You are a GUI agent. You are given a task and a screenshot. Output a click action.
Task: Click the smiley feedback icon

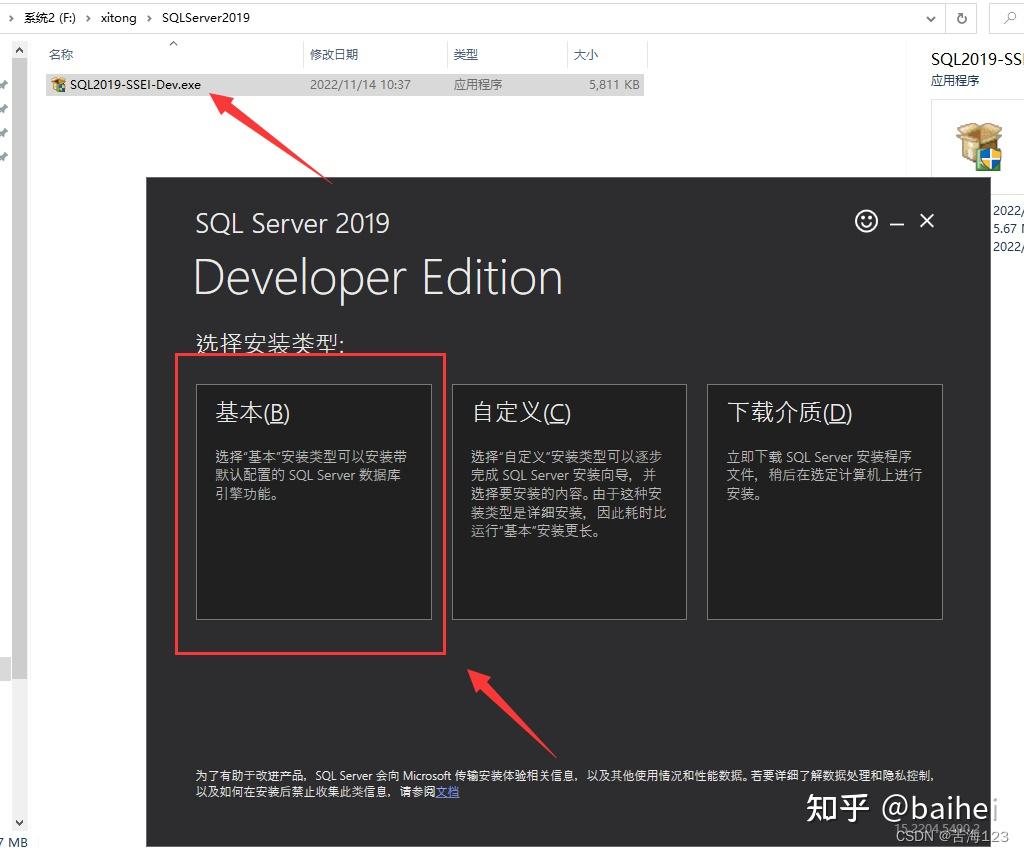pyautogui.click(x=866, y=221)
